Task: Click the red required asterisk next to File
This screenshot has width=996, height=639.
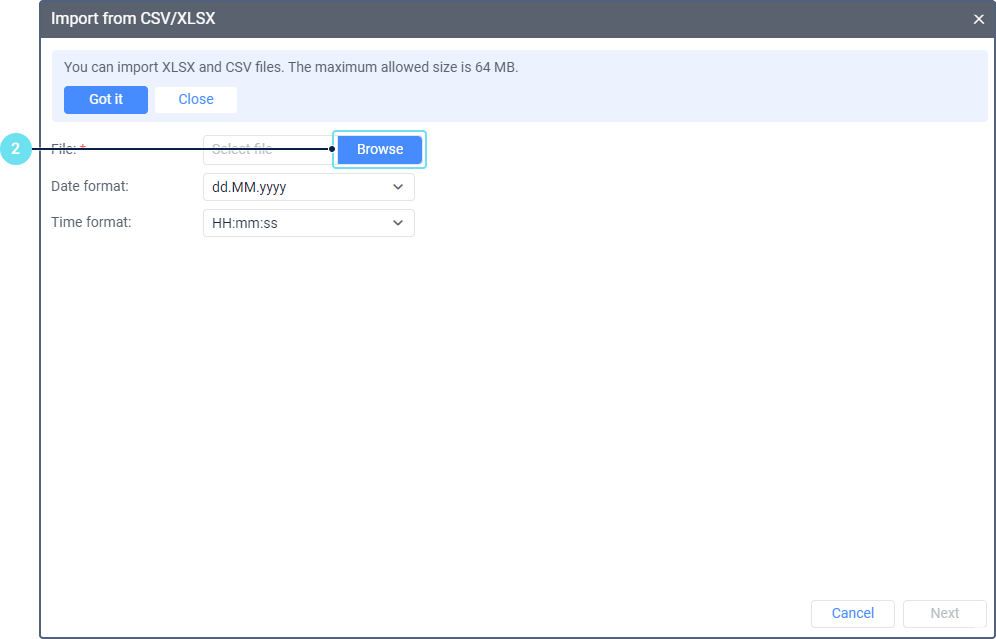Action: coord(83,147)
